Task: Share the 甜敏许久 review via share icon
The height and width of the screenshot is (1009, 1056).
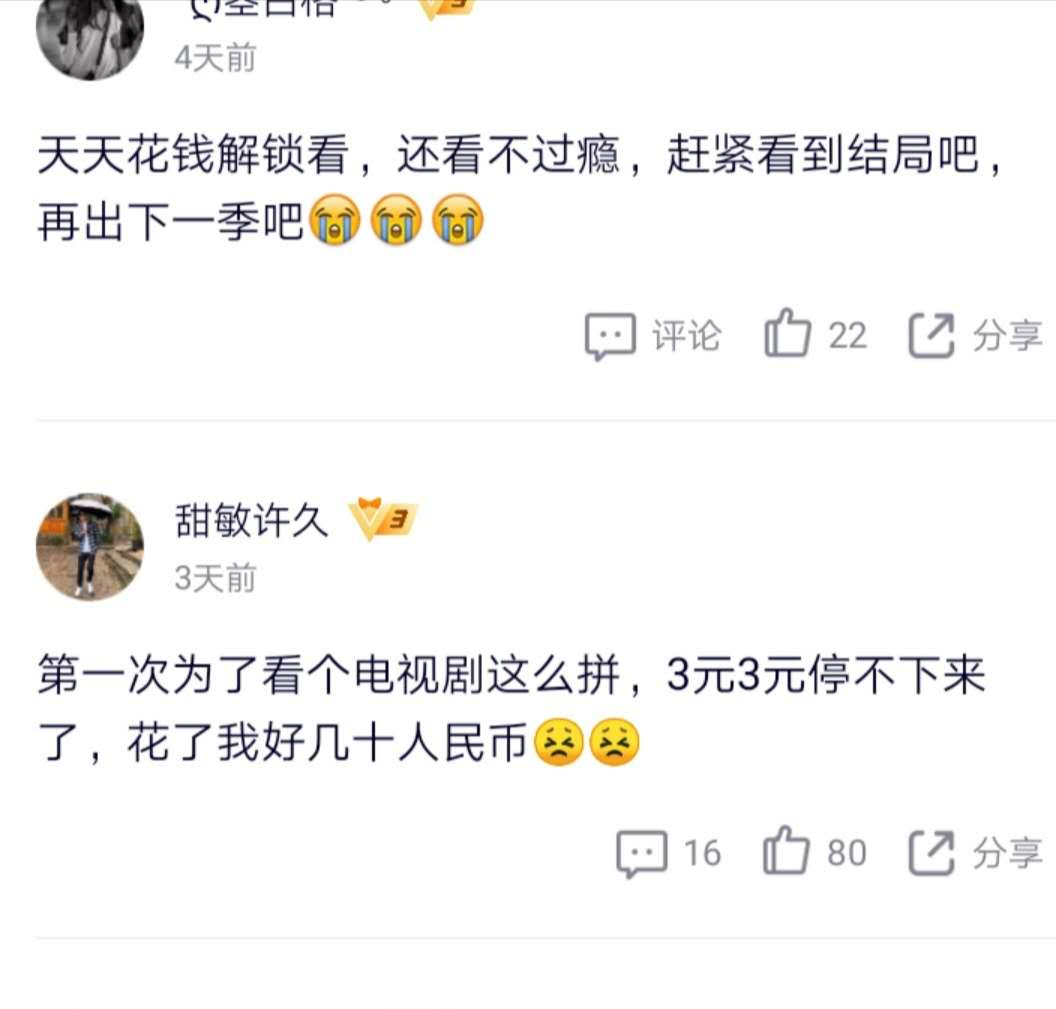Action: (931, 853)
